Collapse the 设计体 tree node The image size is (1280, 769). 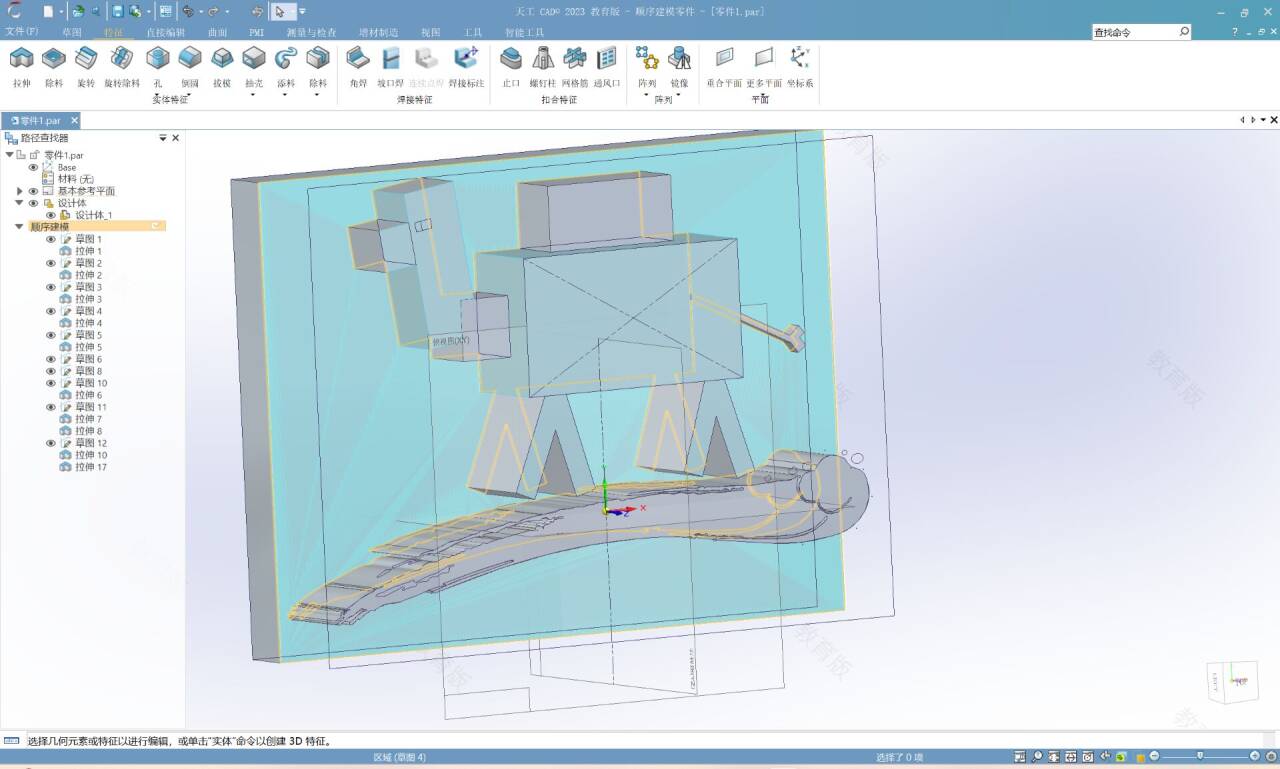19,203
